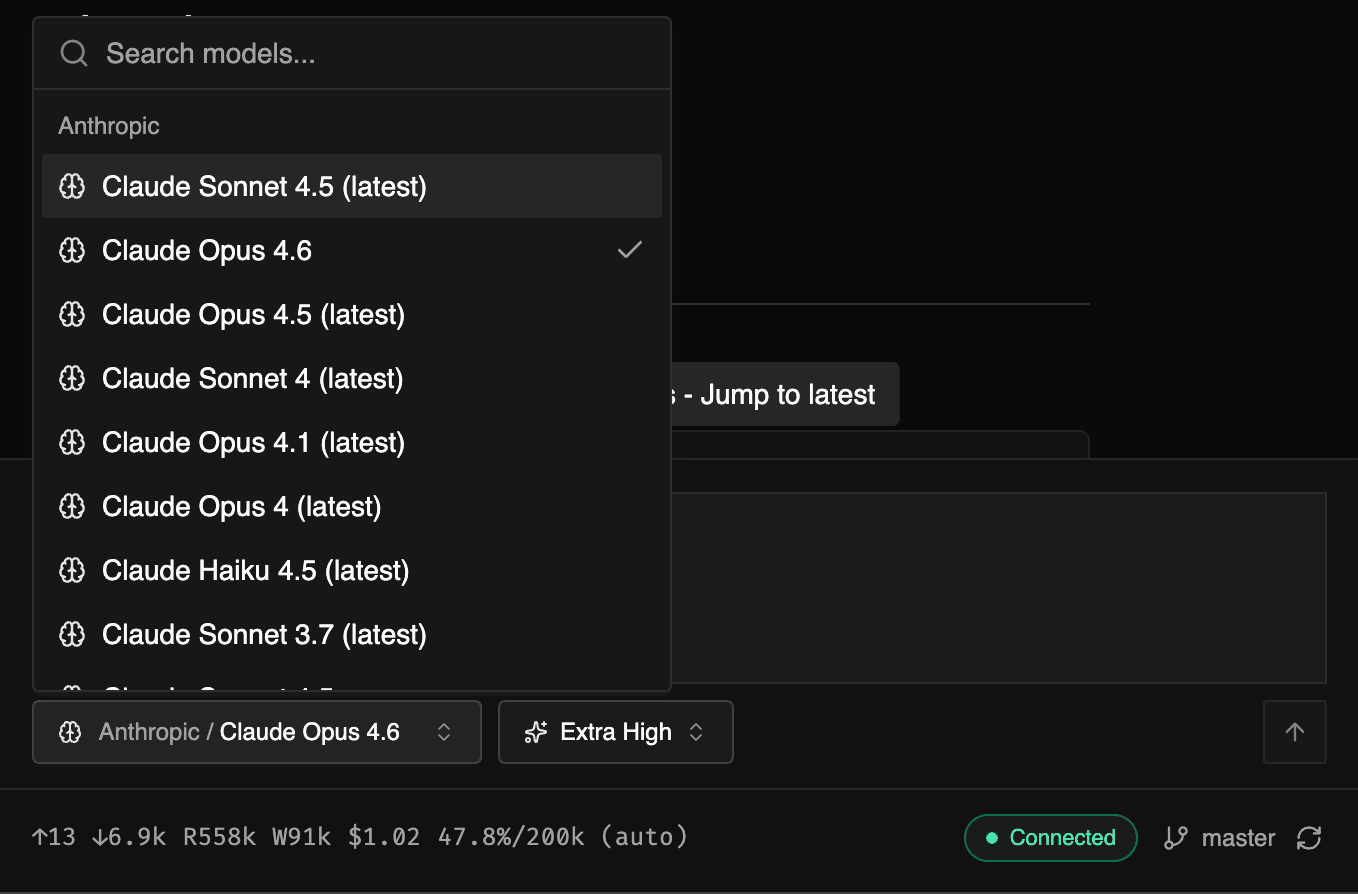The width and height of the screenshot is (1358, 894).
Task: Expand the Extra High effort dropdown
Action: (x=615, y=732)
